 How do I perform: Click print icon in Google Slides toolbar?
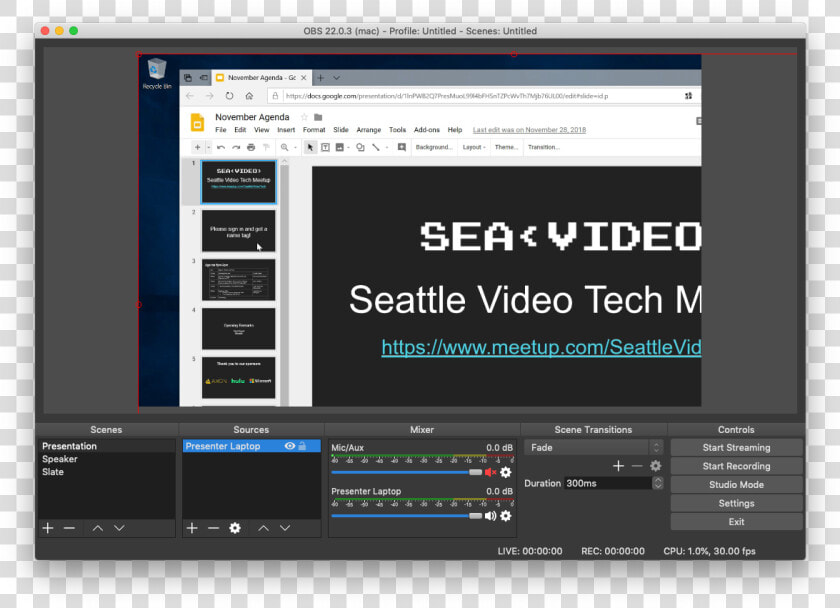pos(251,147)
